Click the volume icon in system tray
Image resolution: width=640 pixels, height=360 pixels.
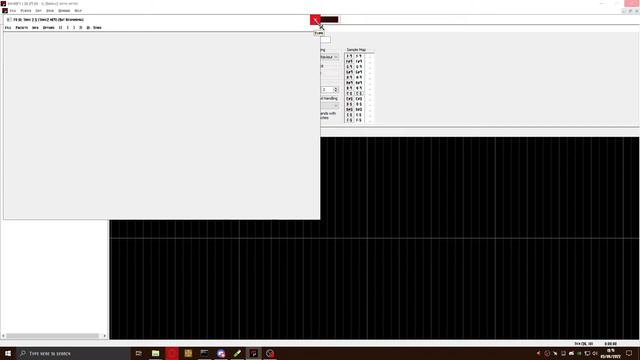click(595, 353)
